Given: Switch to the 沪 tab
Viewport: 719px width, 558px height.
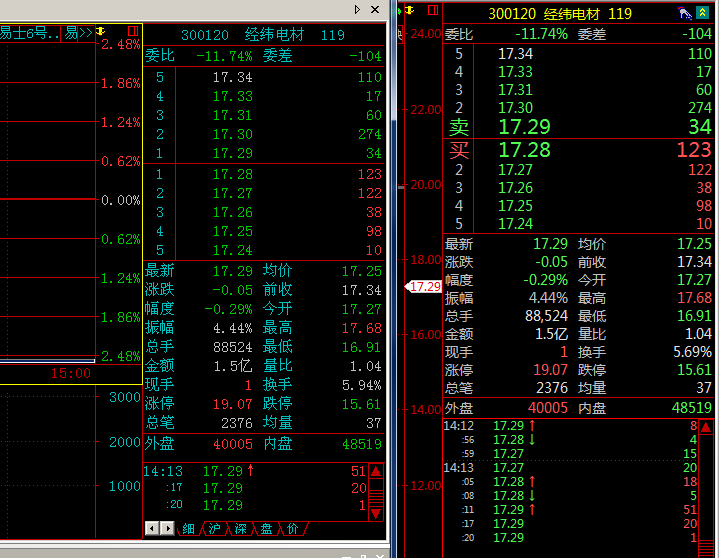Looking at the screenshot, I should 214,528.
